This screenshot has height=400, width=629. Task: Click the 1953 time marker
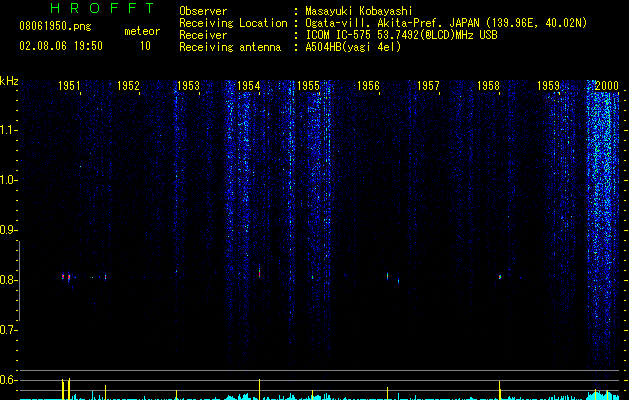(x=189, y=86)
